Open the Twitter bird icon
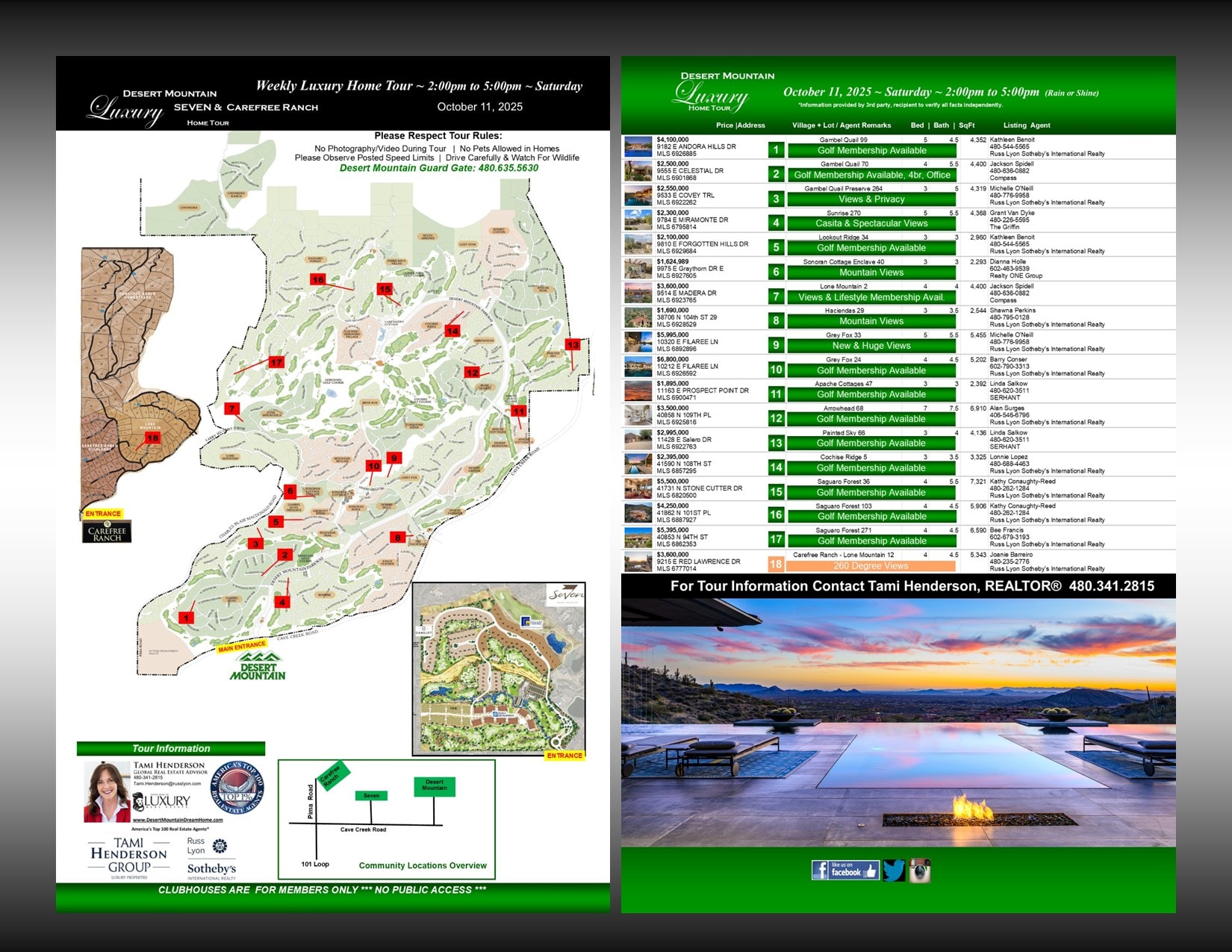Image resolution: width=1232 pixels, height=952 pixels. point(894,871)
